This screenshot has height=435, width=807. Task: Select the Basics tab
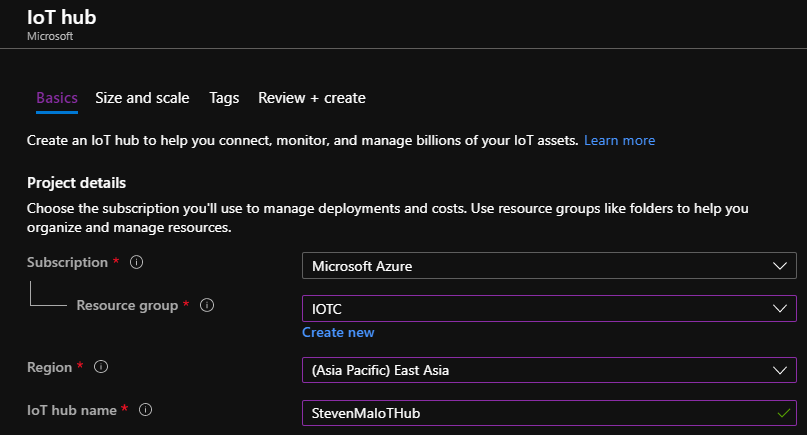coord(57,98)
